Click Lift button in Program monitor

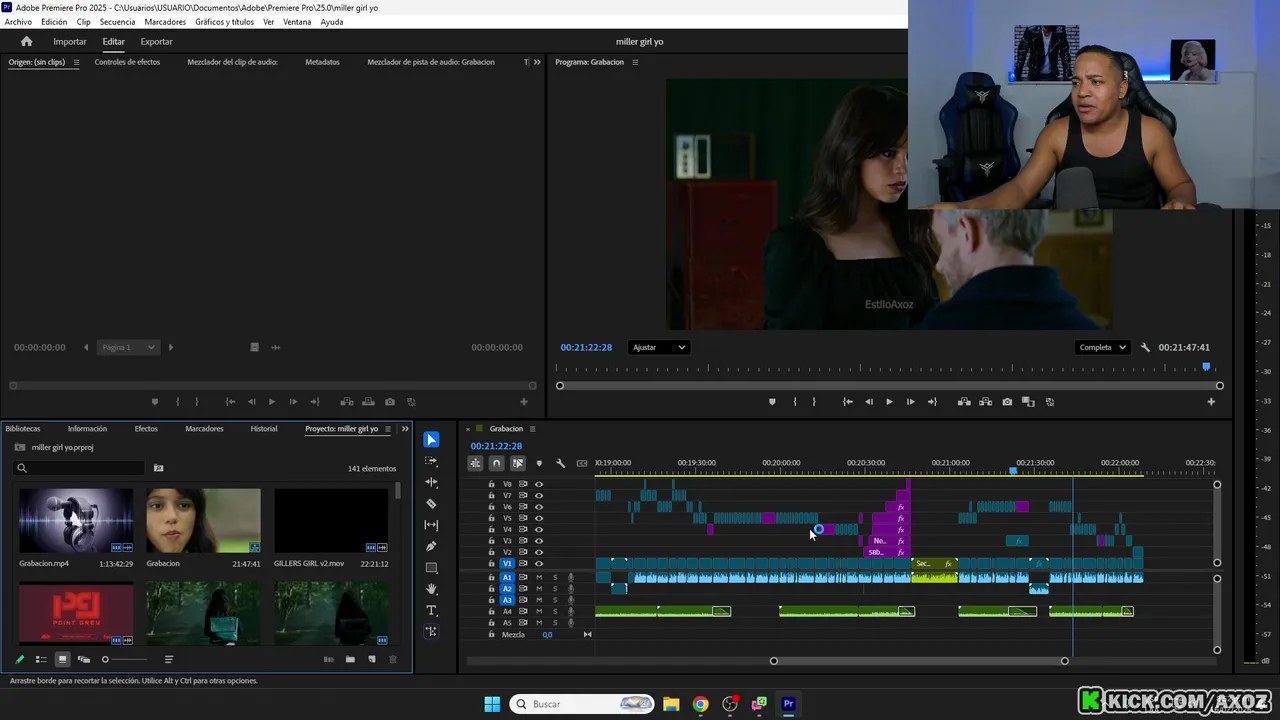(x=964, y=402)
